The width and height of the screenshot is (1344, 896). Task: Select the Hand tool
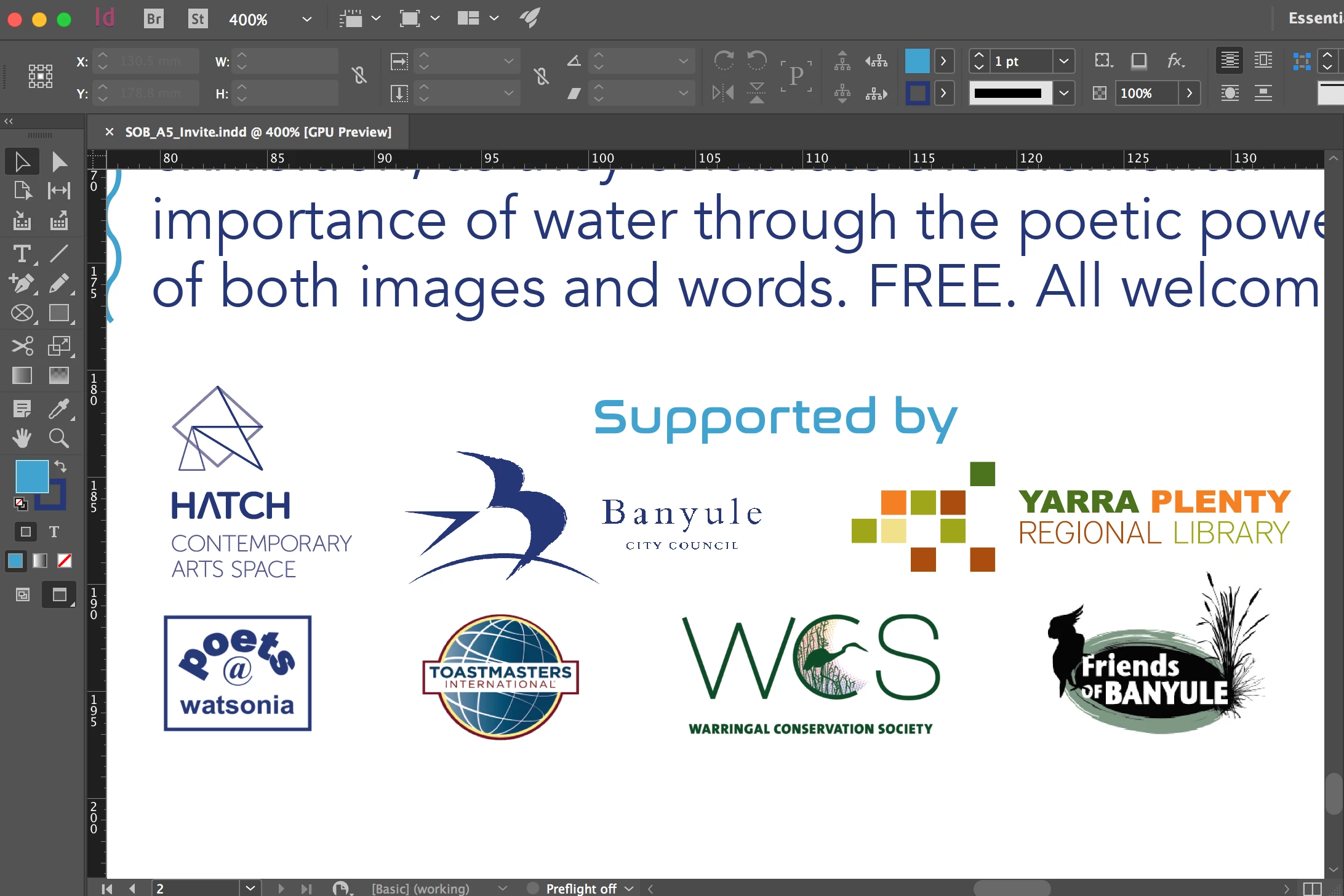tap(22, 438)
